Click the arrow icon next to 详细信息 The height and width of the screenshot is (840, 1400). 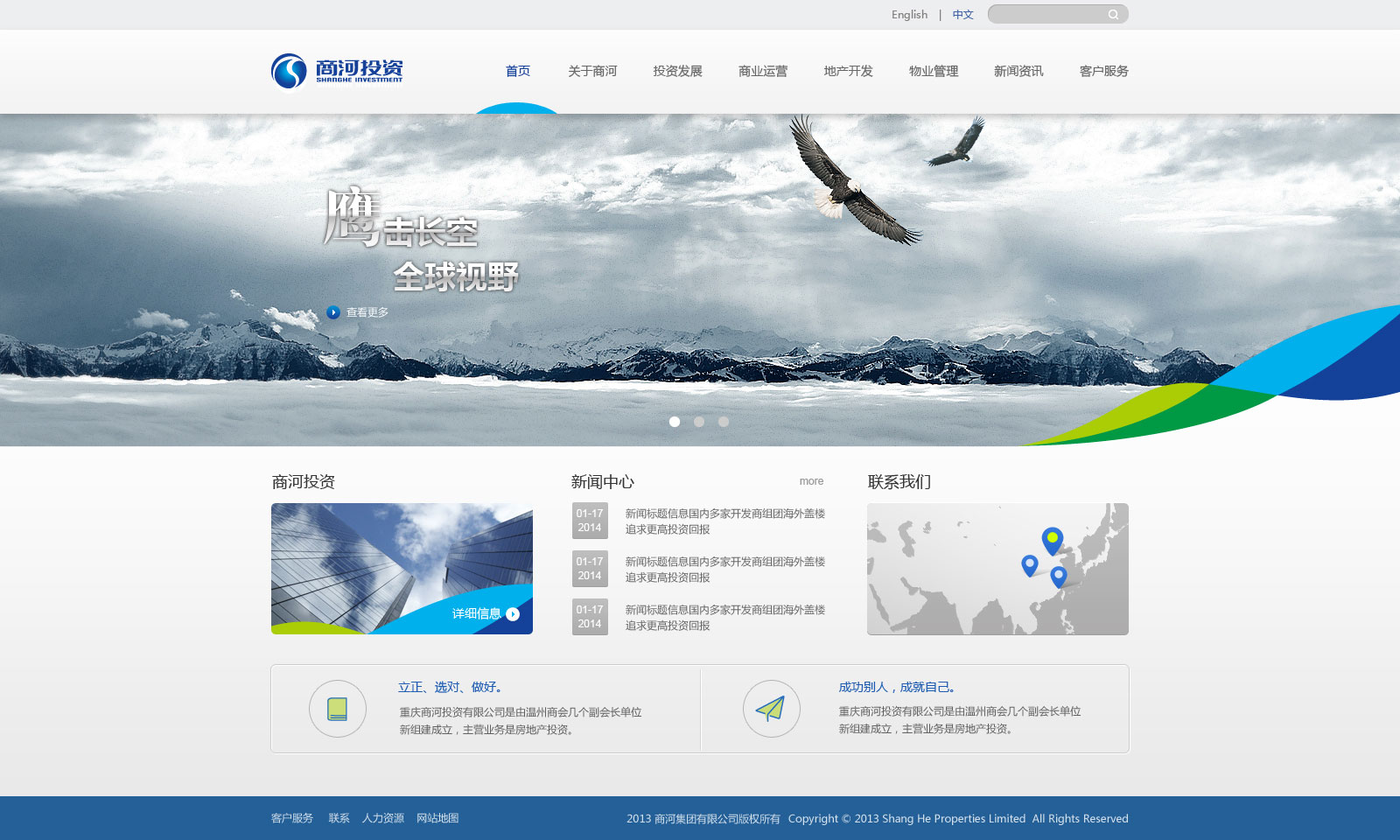pos(513,614)
